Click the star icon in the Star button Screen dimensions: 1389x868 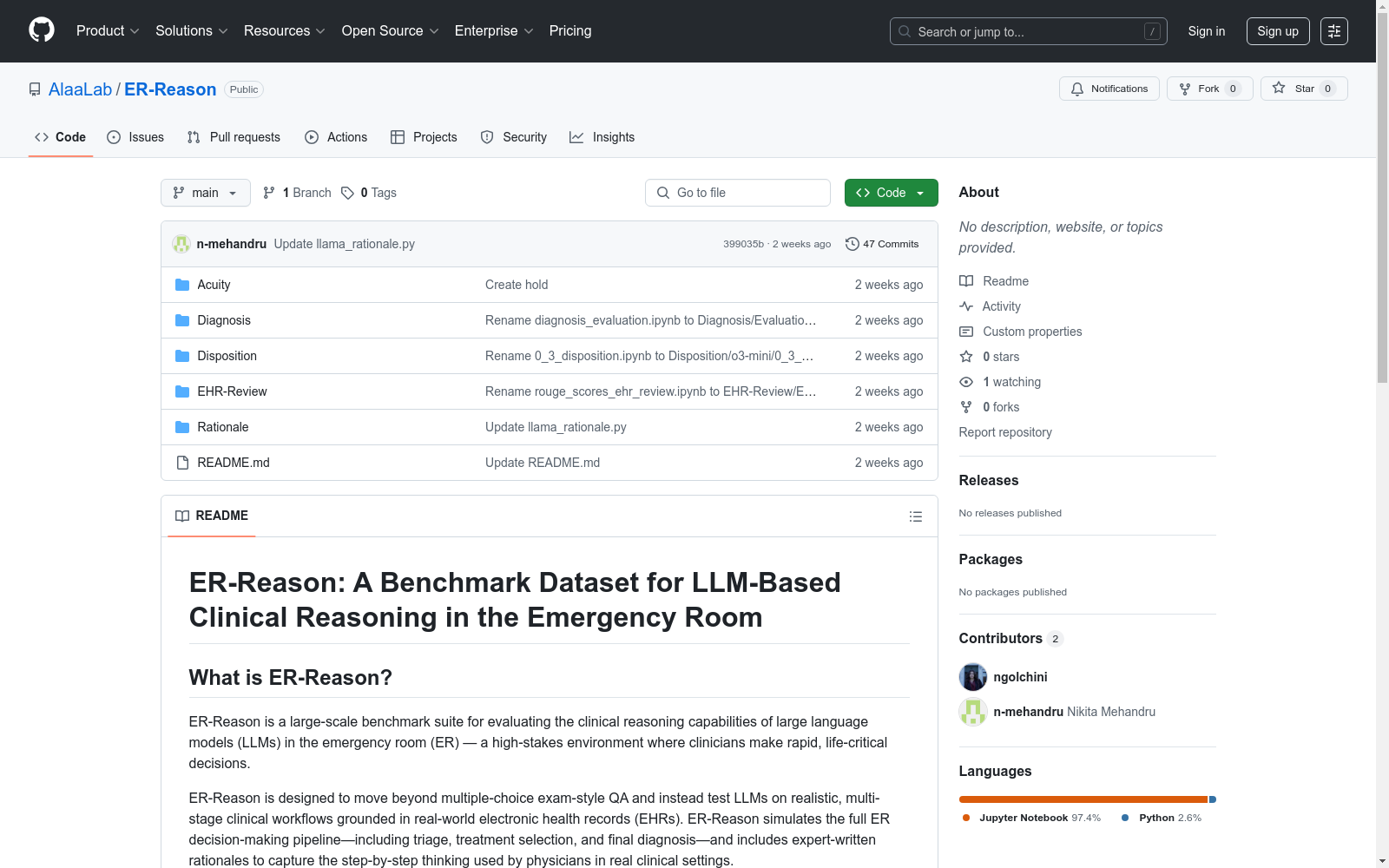tap(1279, 88)
